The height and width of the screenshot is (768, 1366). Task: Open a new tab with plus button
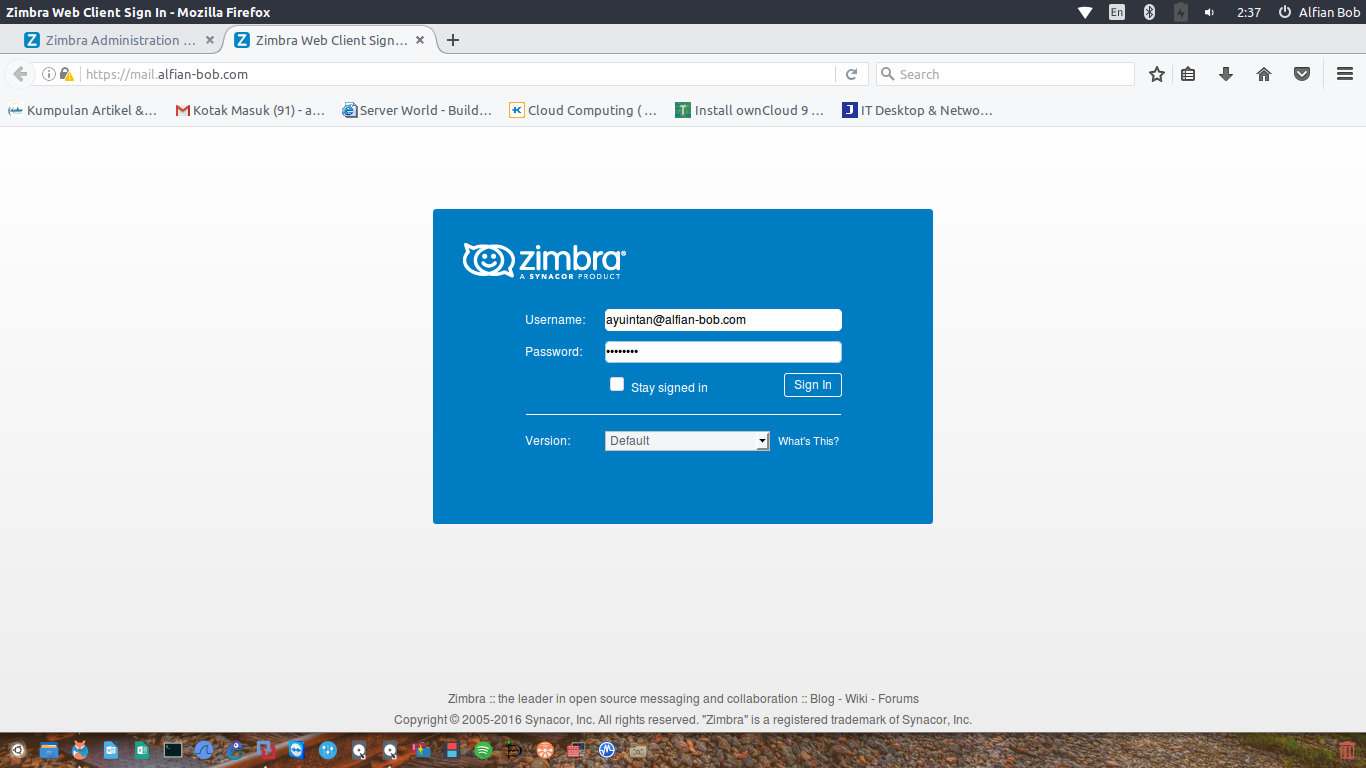coord(453,40)
